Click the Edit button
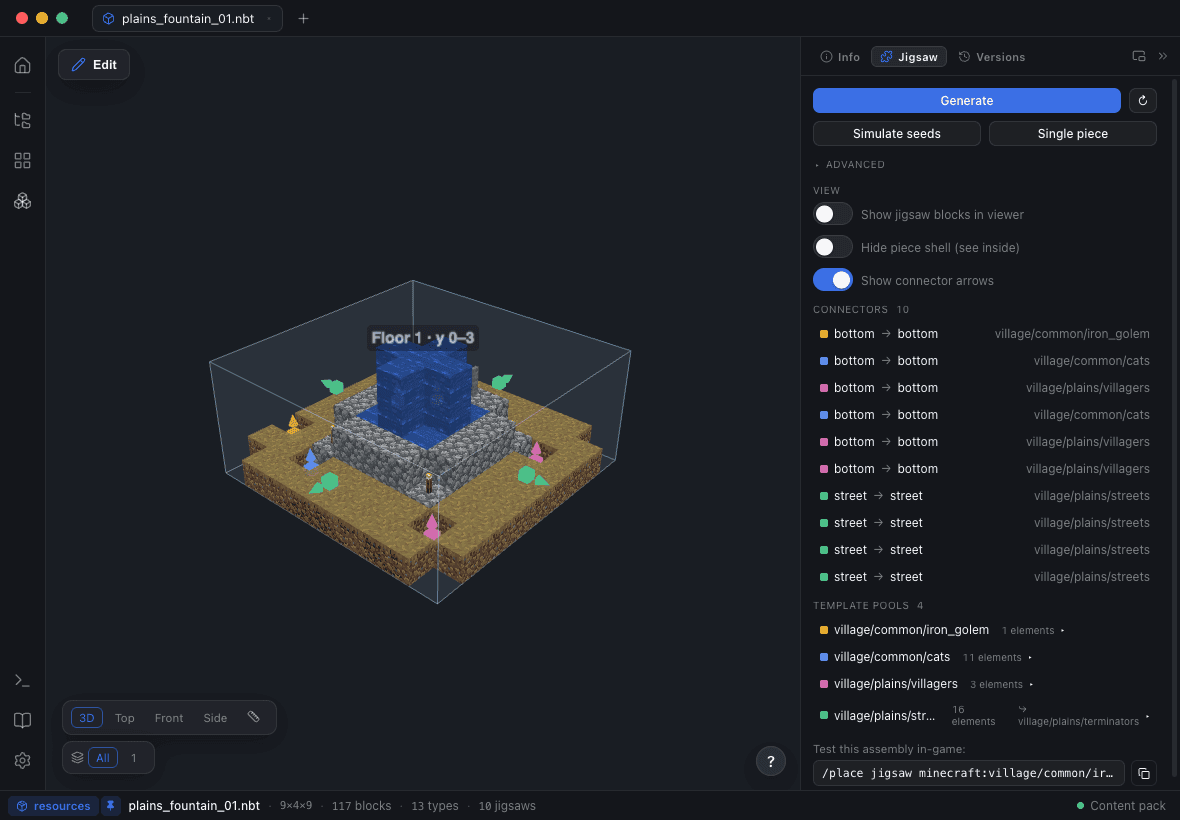Viewport: 1180px width, 820px height. pos(94,65)
